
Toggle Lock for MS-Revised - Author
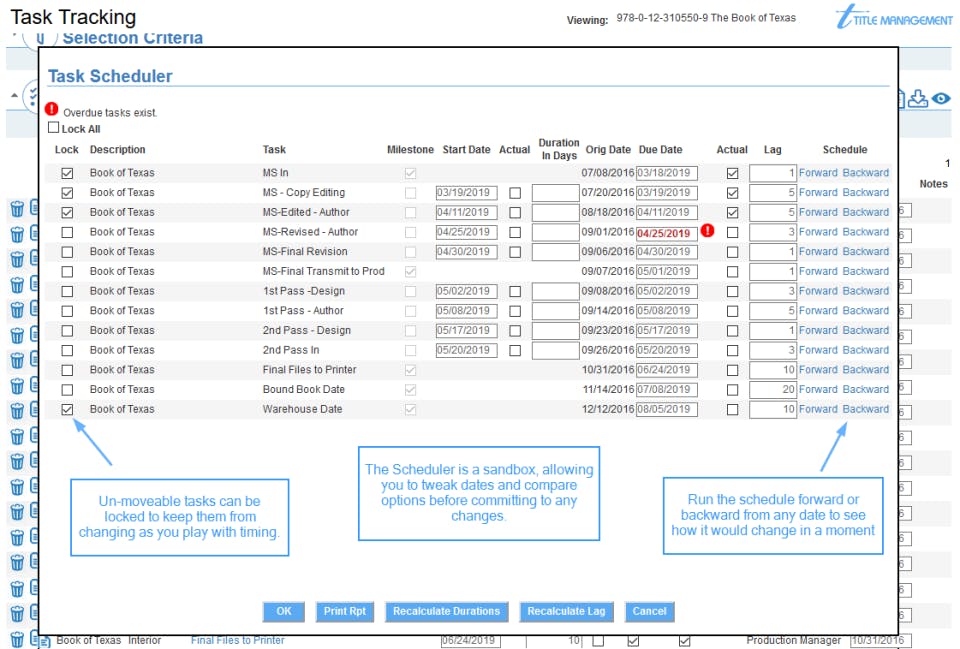pos(67,233)
